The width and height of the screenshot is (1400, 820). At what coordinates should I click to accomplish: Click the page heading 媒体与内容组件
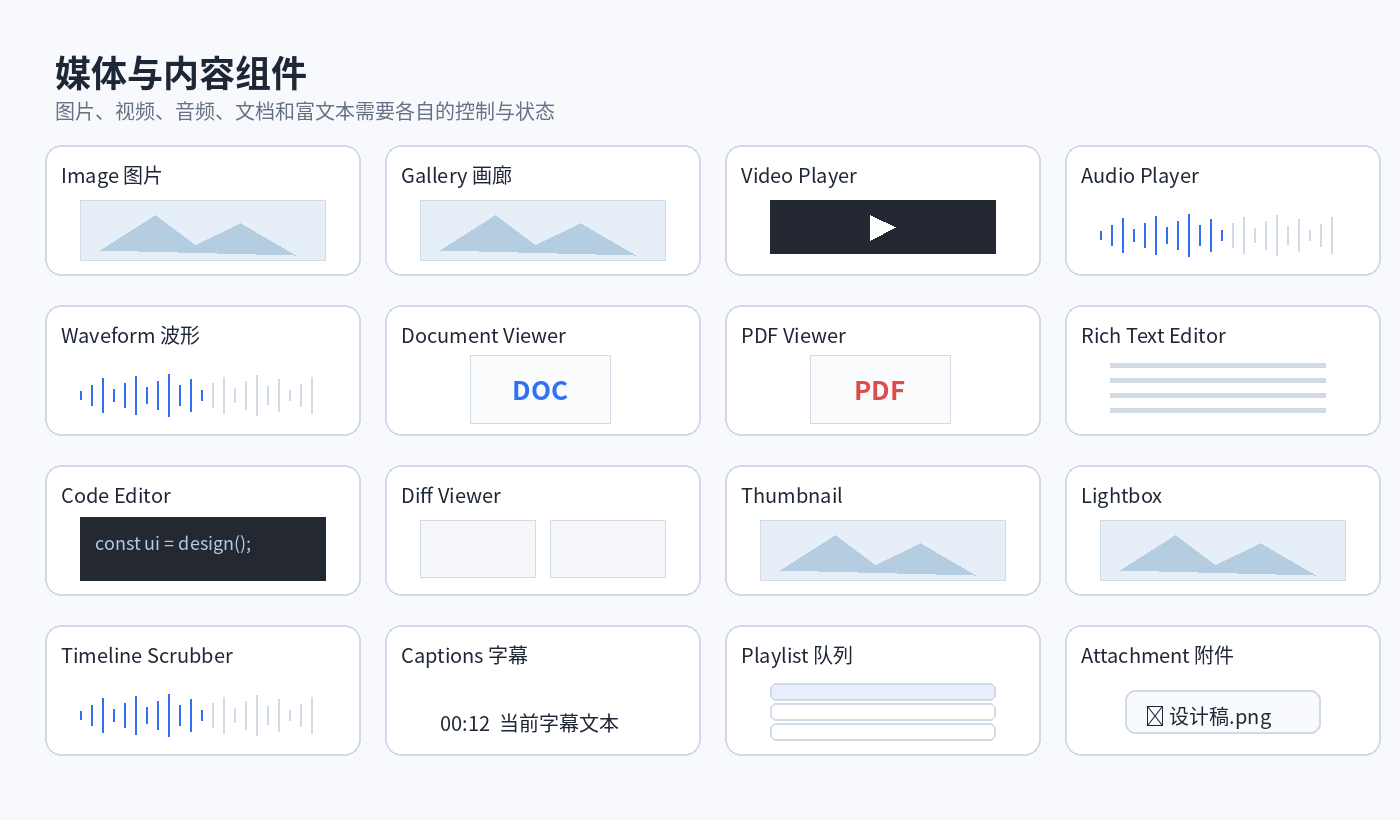(x=181, y=74)
